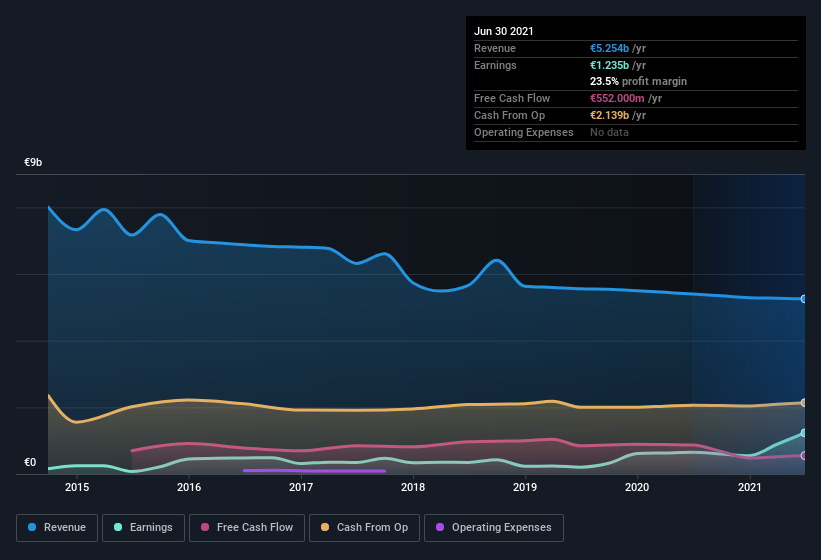This screenshot has height=560, width=821.
Task: Click the 23.5% profit margin text
Action: click(x=638, y=81)
